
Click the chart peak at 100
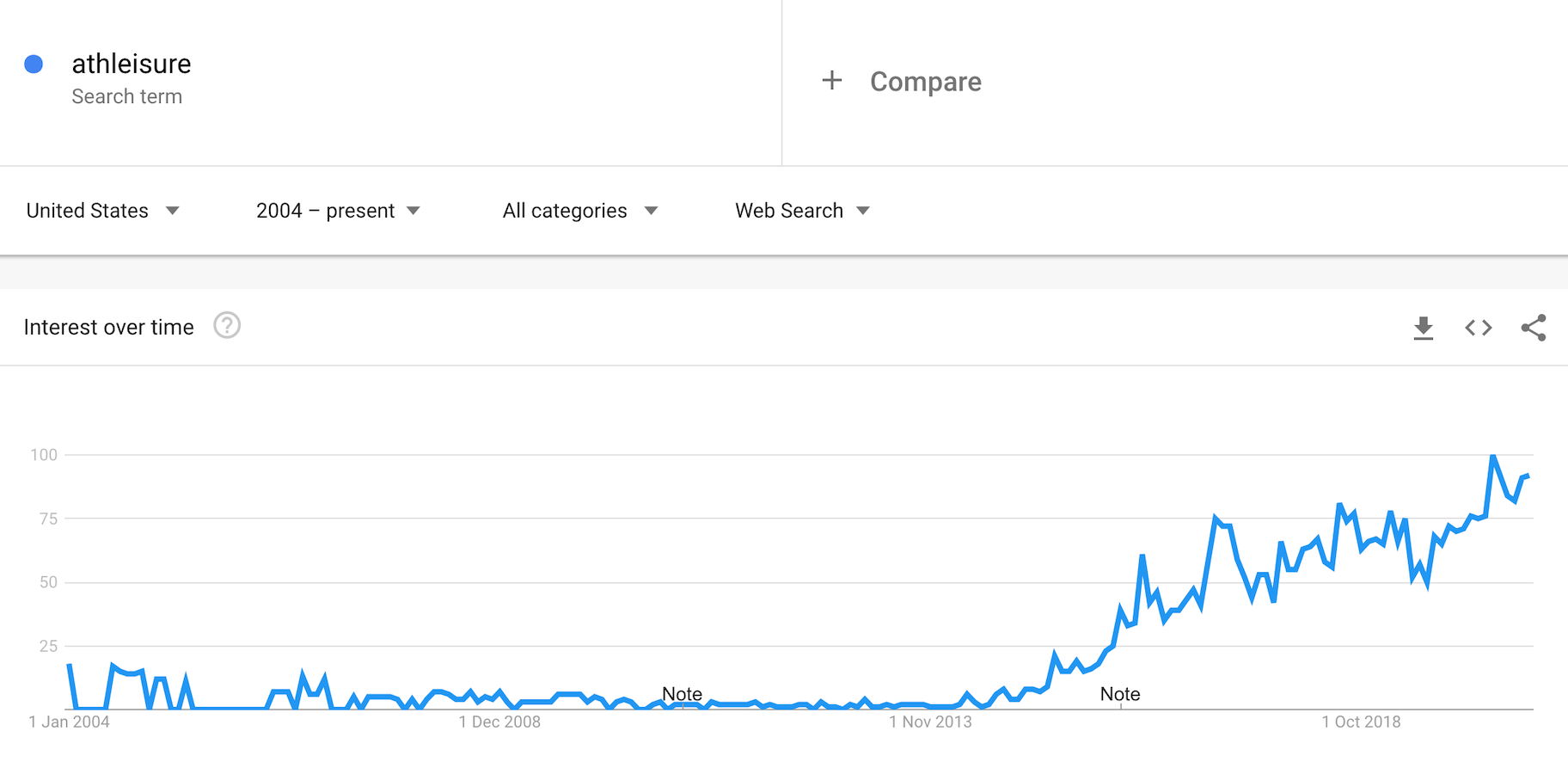point(1493,456)
